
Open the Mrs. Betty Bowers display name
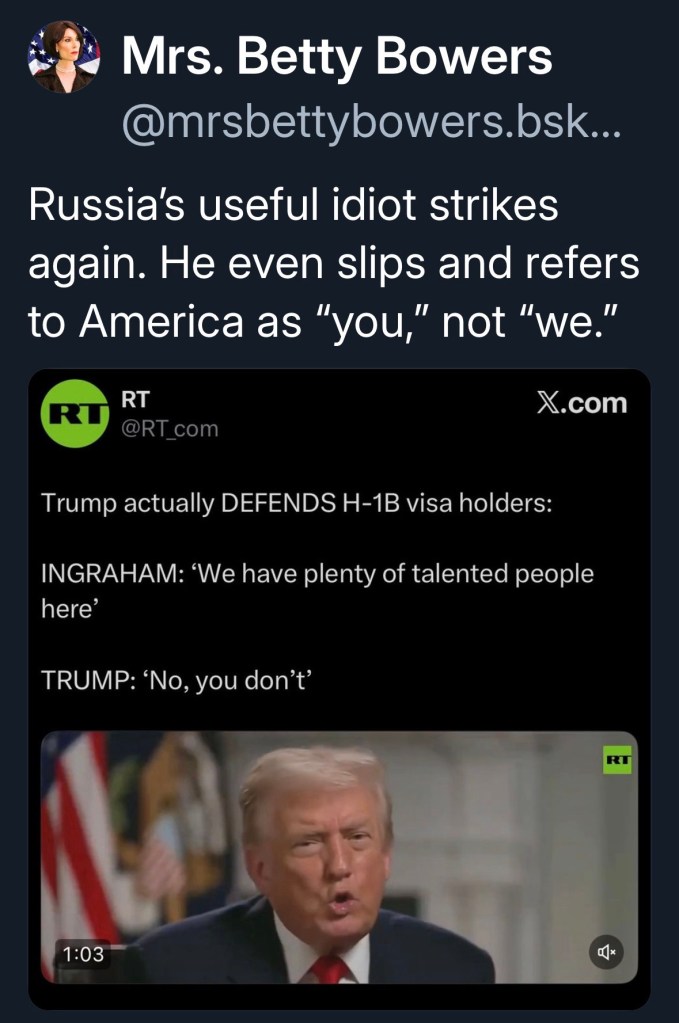tap(337, 57)
